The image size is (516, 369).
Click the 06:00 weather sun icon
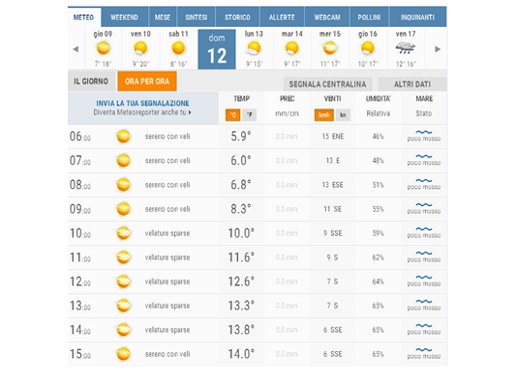point(123,136)
